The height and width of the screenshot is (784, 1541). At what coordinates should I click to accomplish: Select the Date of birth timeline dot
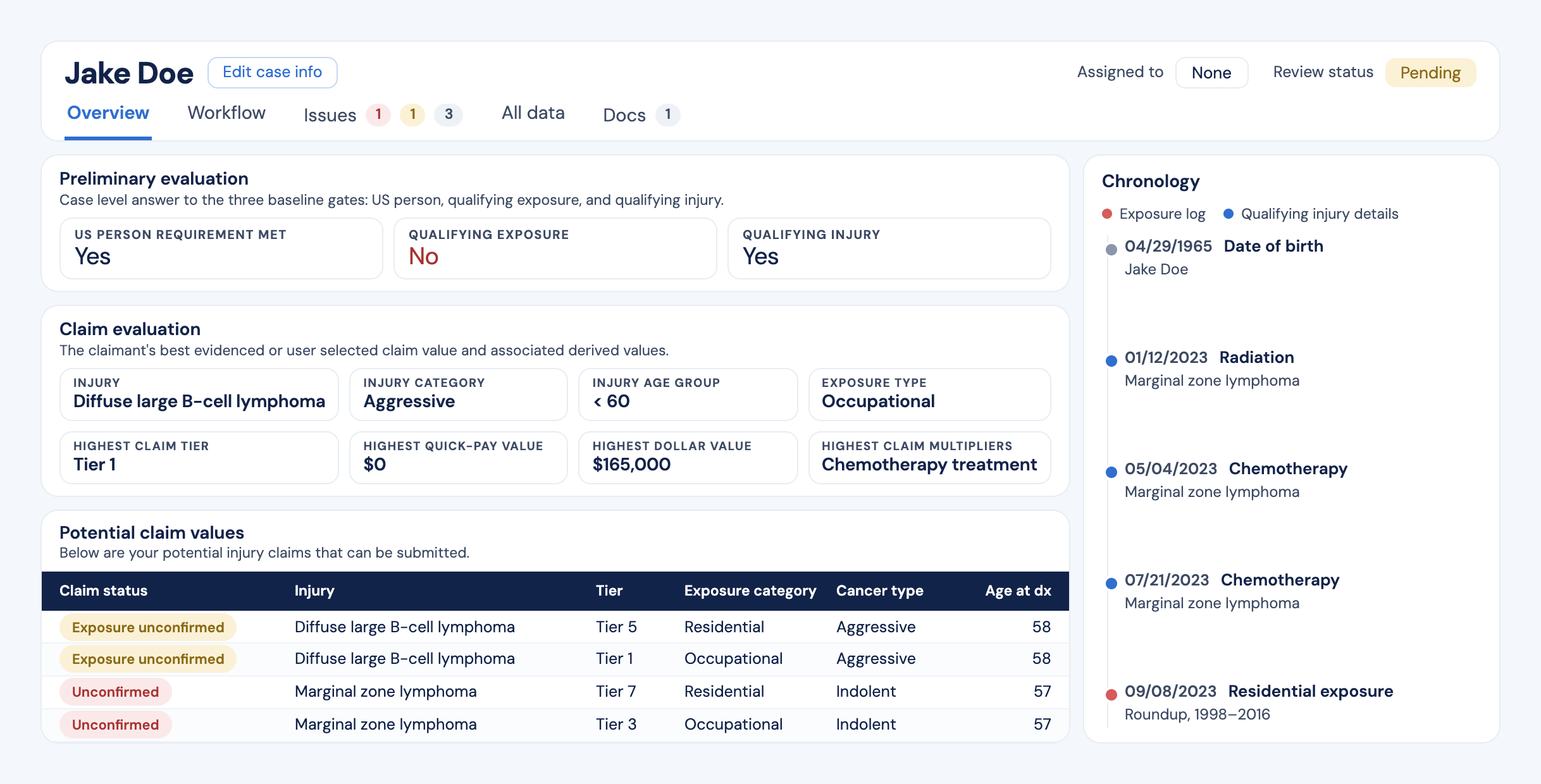1111,249
